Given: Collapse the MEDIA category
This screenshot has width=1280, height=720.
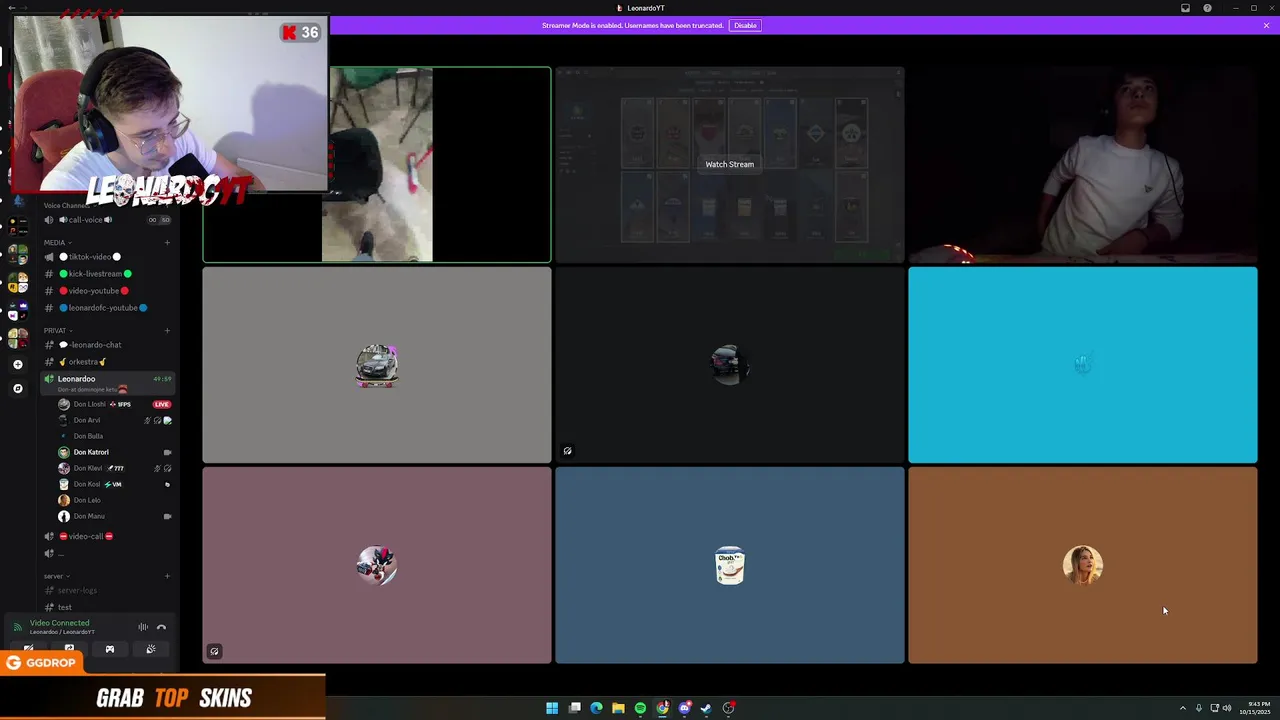Looking at the screenshot, I should (x=57, y=242).
